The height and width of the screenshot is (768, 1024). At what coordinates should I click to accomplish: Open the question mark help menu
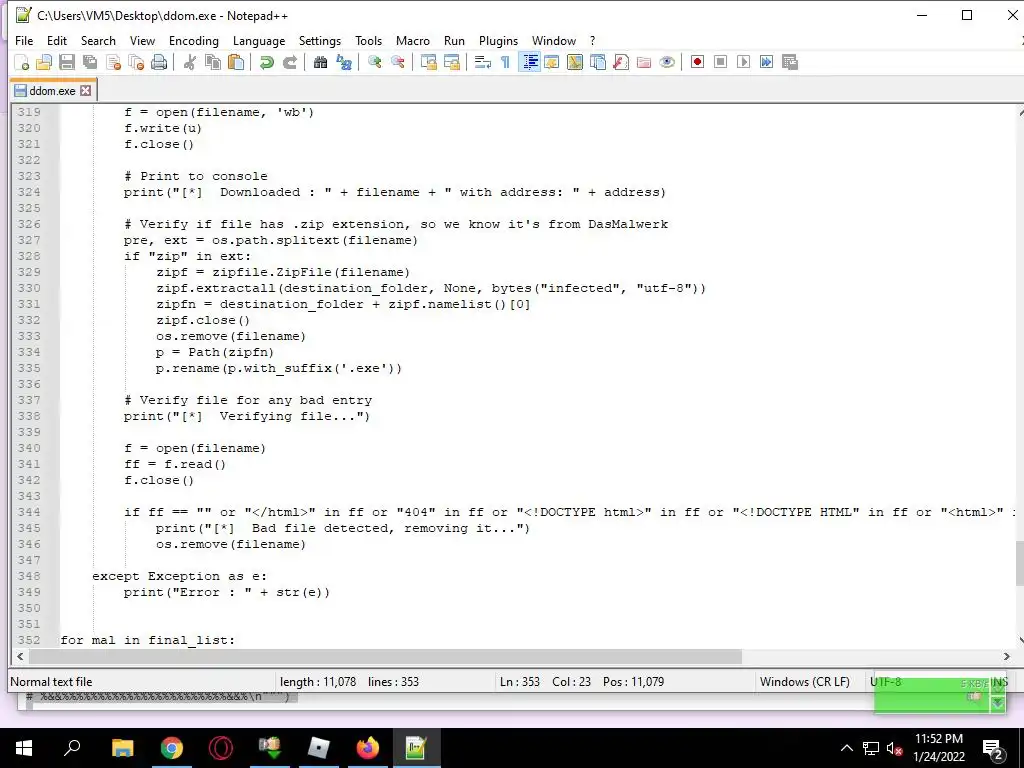click(592, 40)
